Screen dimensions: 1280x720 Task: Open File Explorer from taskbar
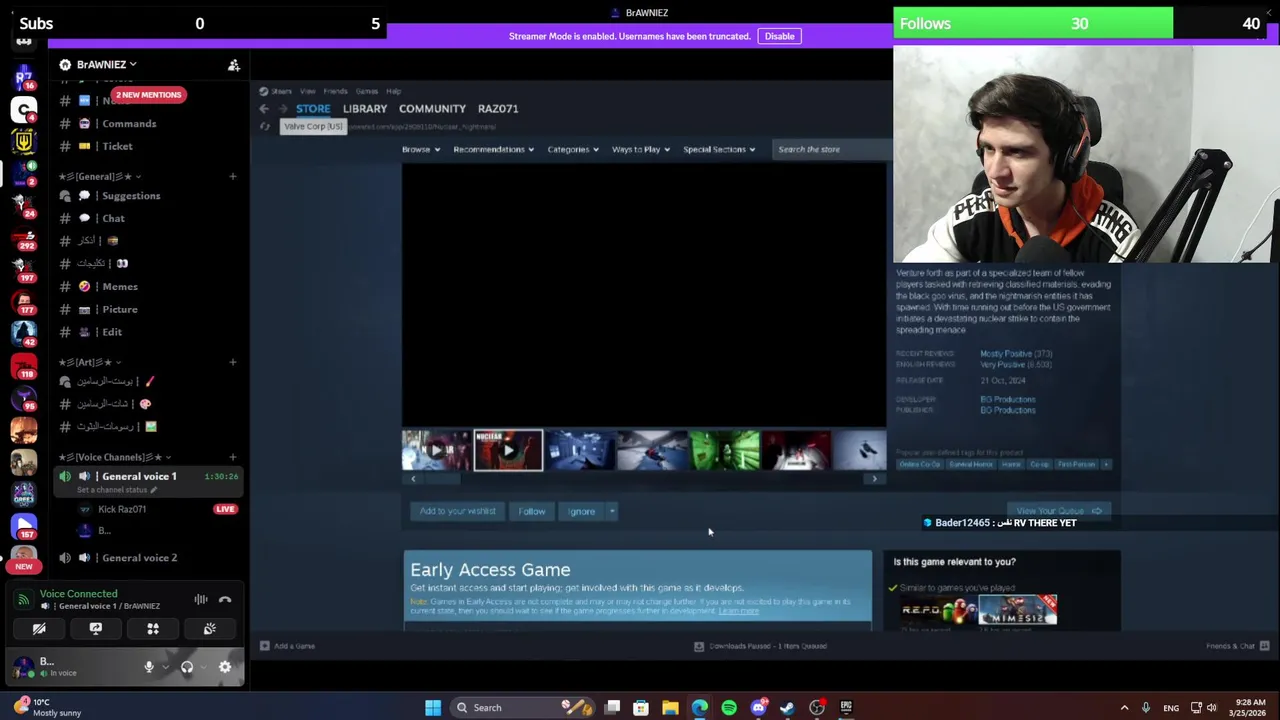(670, 708)
